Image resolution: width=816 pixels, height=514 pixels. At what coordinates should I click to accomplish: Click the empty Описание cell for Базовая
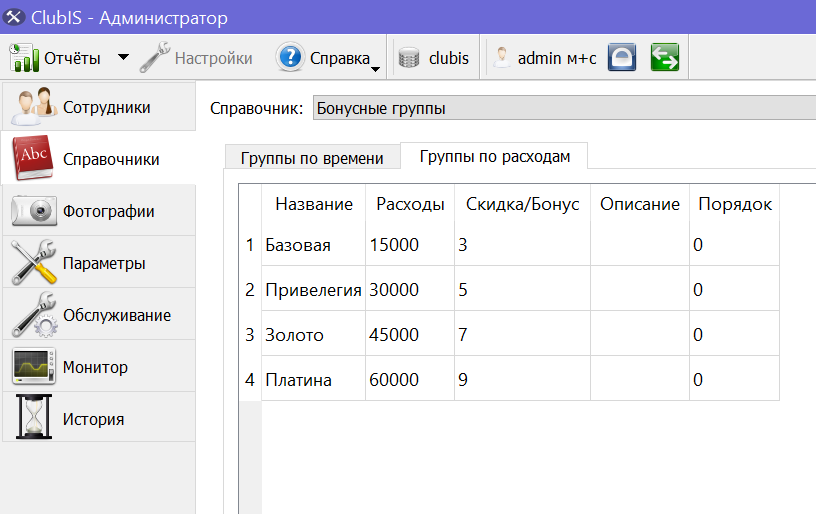640,245
